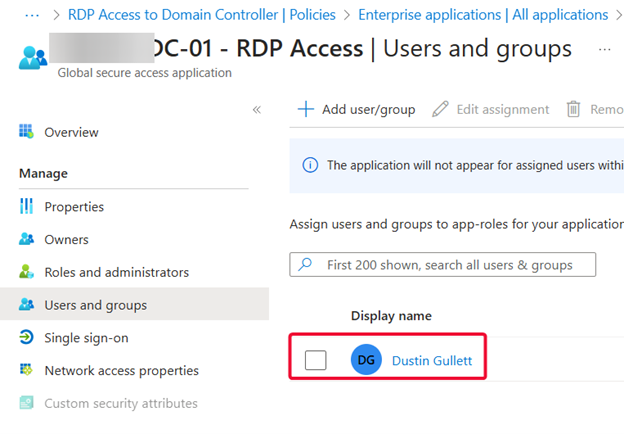
Task: Open the Dustin Gullett user link
Action: click(x=432, y=360)
